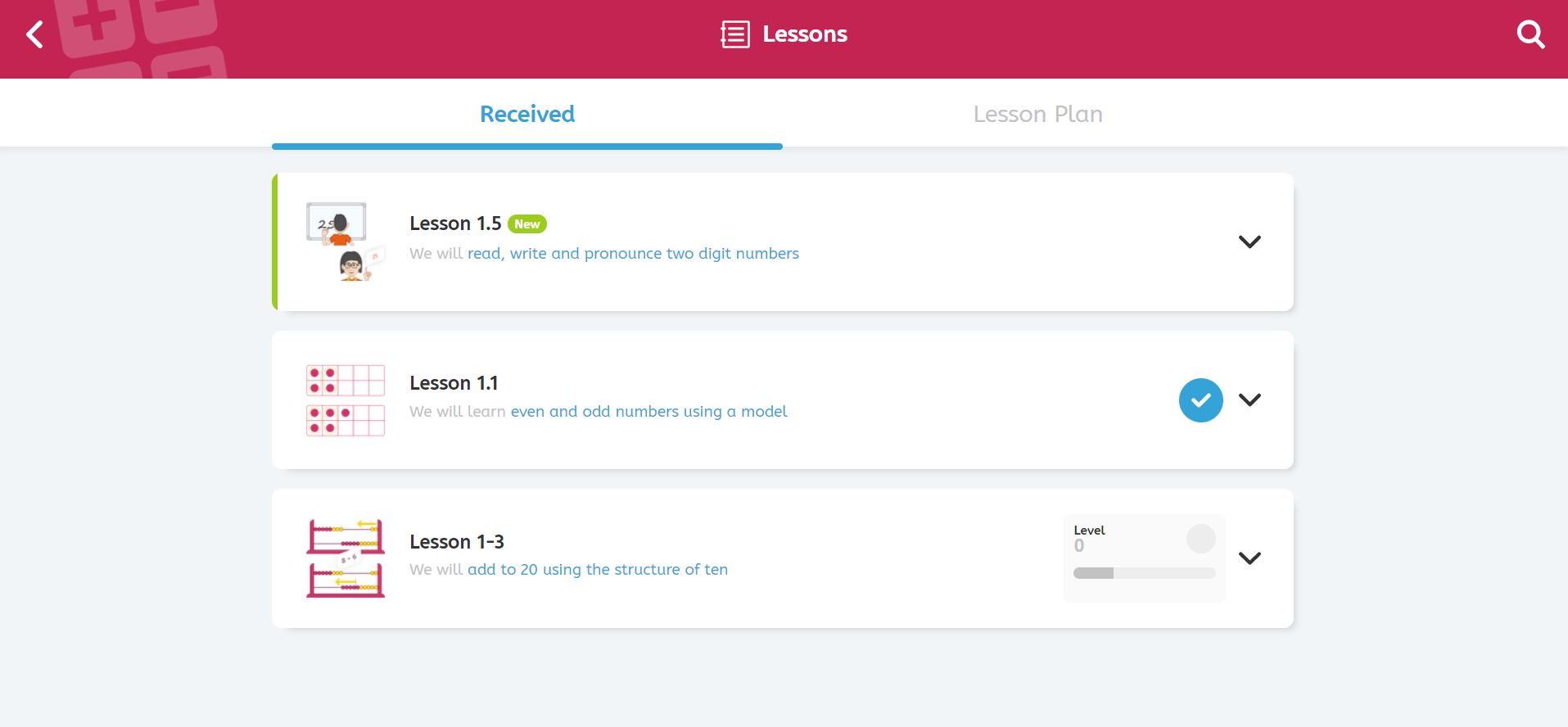The height and width of the screenshot is (727, 1568).
Task: Click the Lessons list icon in header
Action: coord(734,34)
